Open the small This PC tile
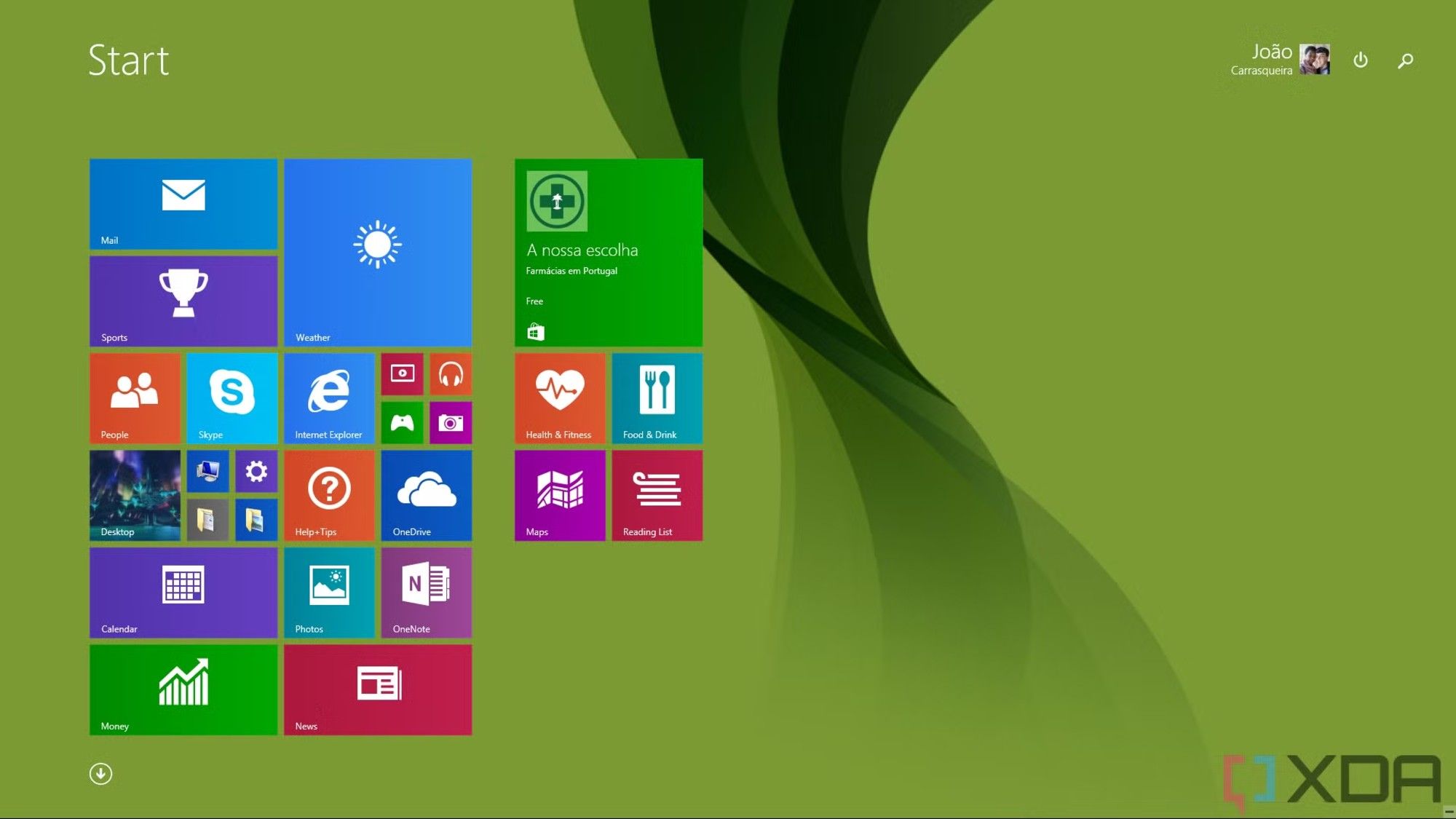 pyautogui.click(x=208, y=471)
